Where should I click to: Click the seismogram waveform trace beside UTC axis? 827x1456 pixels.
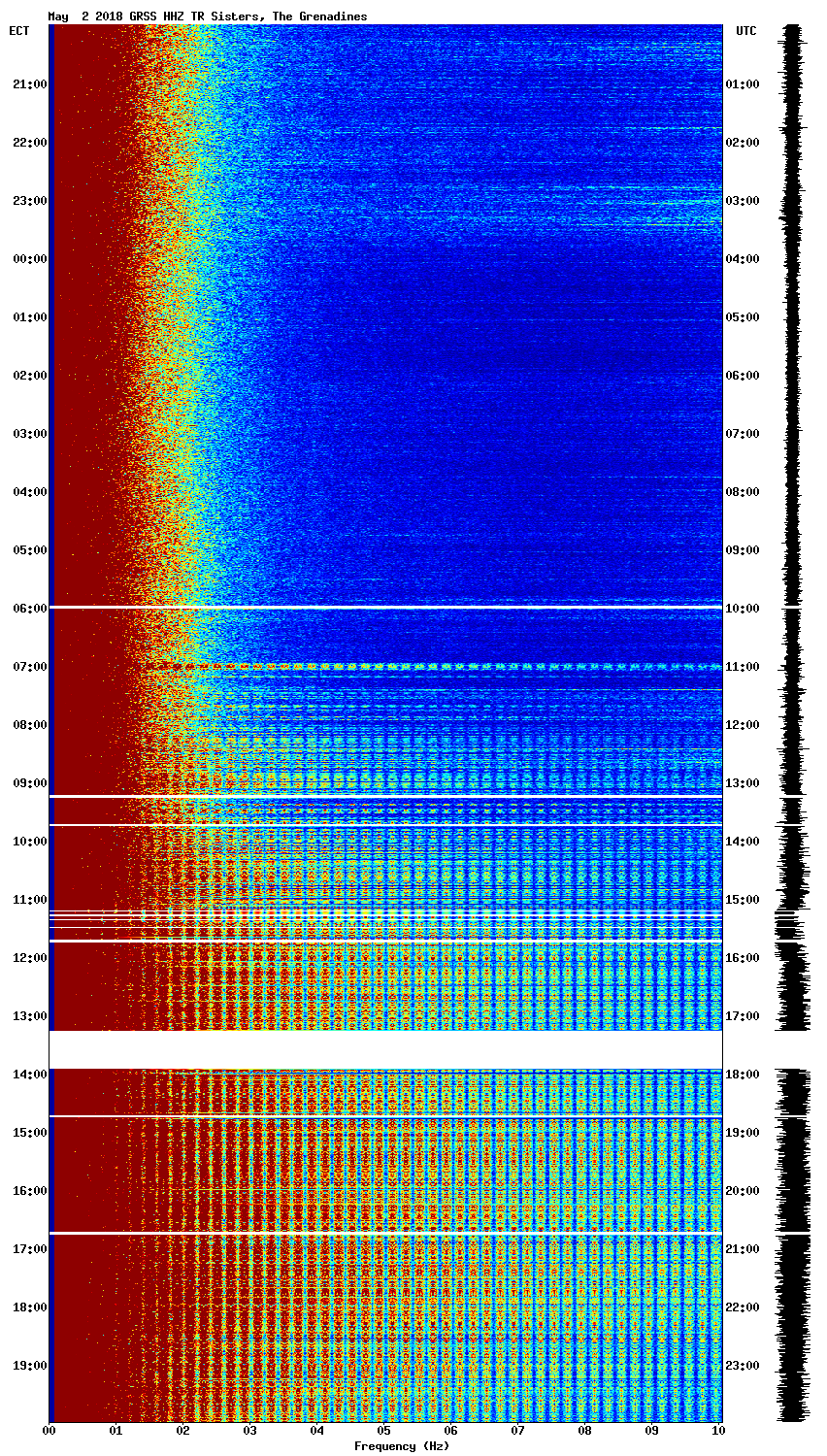click(x=793, y=723)
